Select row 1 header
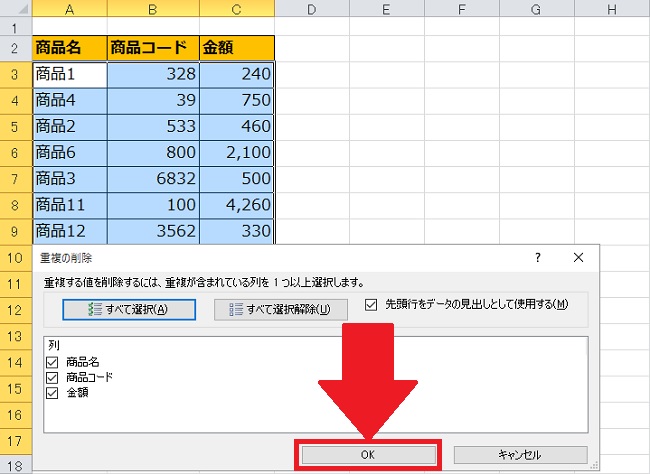650x474 pixels. [16, 26]
